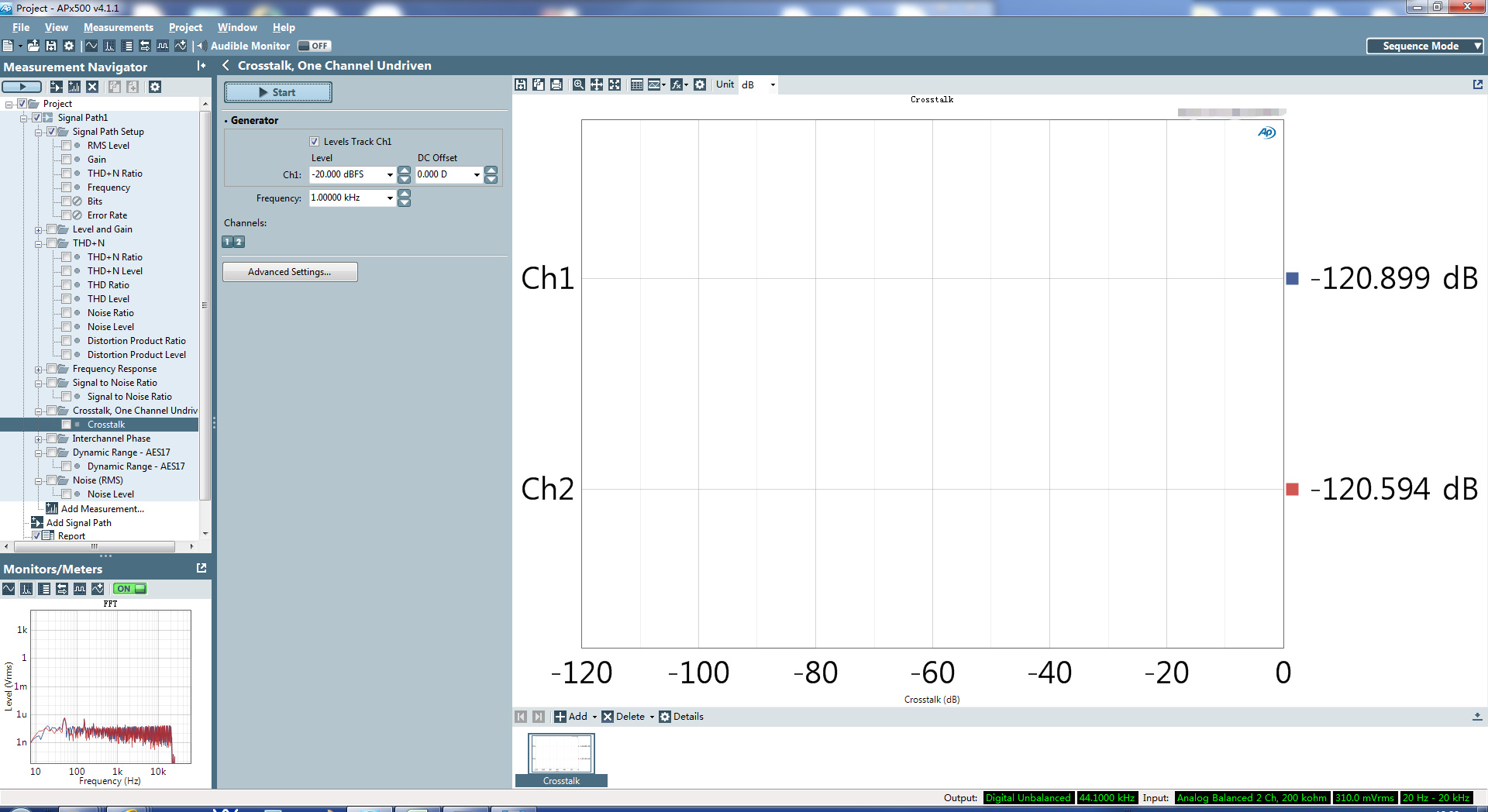Click the graph properties gear icon

point(700,84)
